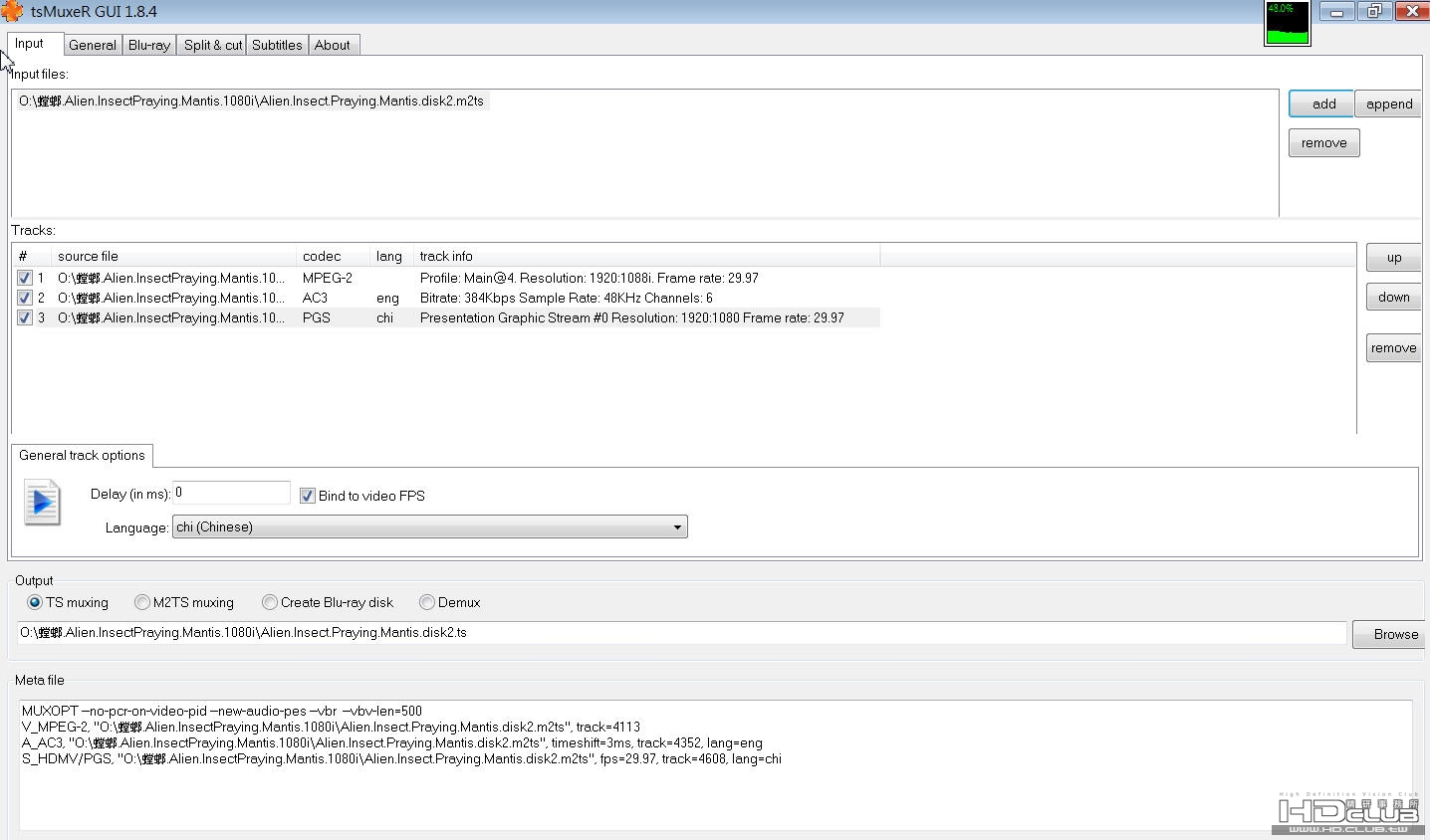
Task: Move track up with up button
Action: (x=1393, y=257)
